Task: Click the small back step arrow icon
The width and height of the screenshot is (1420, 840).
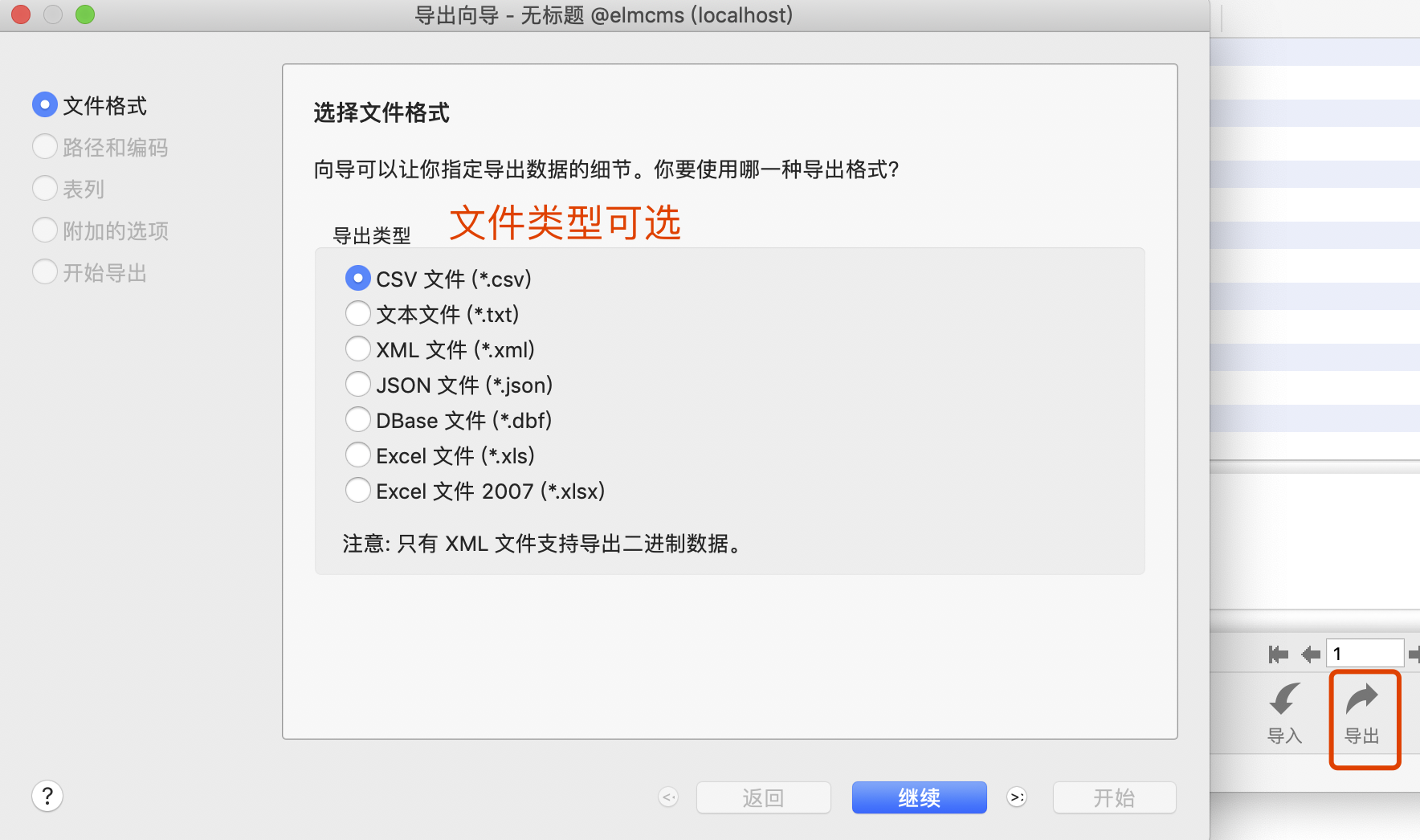Action: (x=668, y=797)
